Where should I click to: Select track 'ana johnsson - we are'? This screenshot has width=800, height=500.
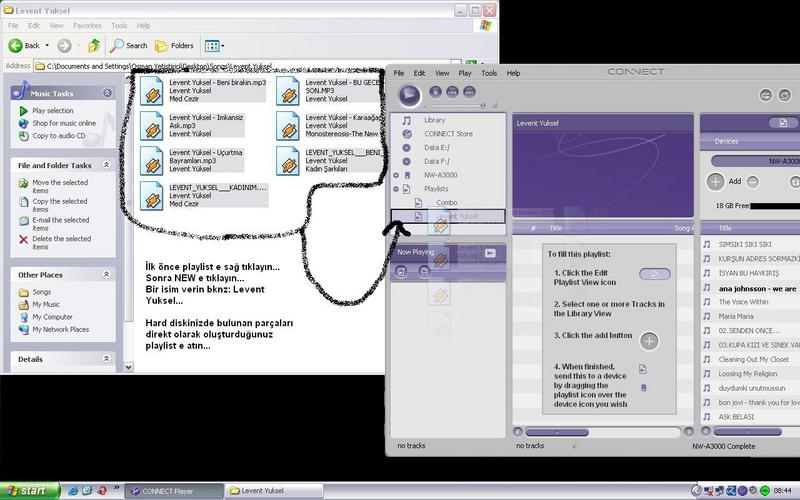click(757, 289)
